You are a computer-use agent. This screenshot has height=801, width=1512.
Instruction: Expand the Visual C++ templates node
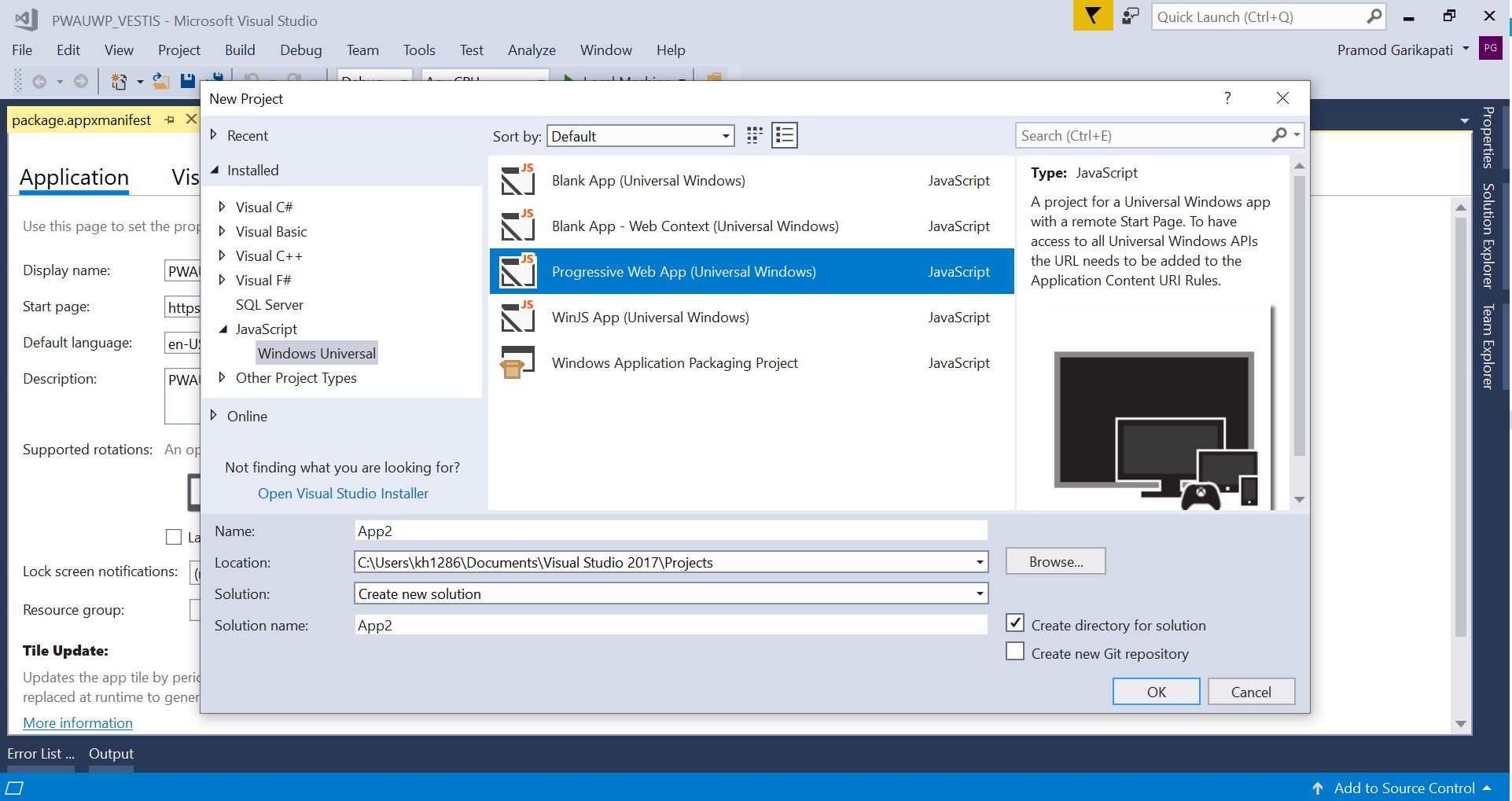tap(221, 255)
